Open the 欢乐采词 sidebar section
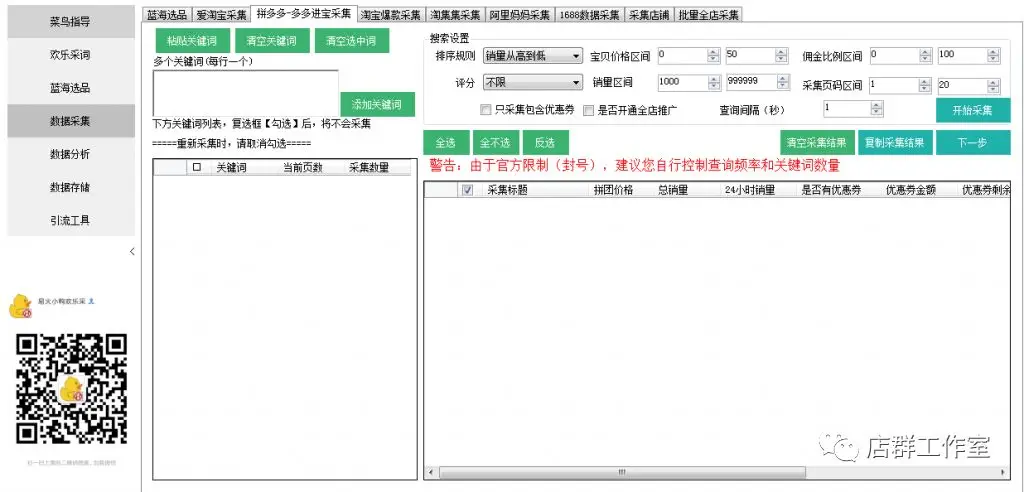The image size is (1024, 492). (x=71, y=55)
